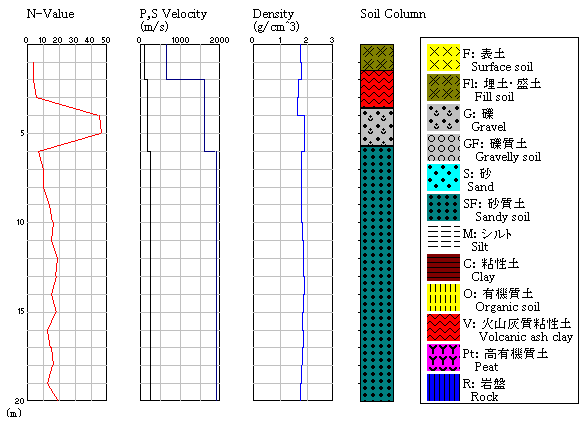Screen dimensions: 586x424
Task: Select the Gravelly soil circle pattern icon
Action: [443, 148]
